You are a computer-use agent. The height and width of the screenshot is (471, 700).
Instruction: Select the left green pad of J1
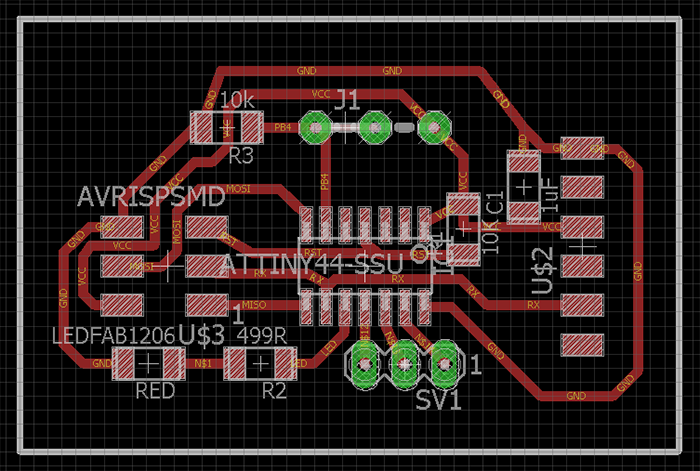point(316,128)
